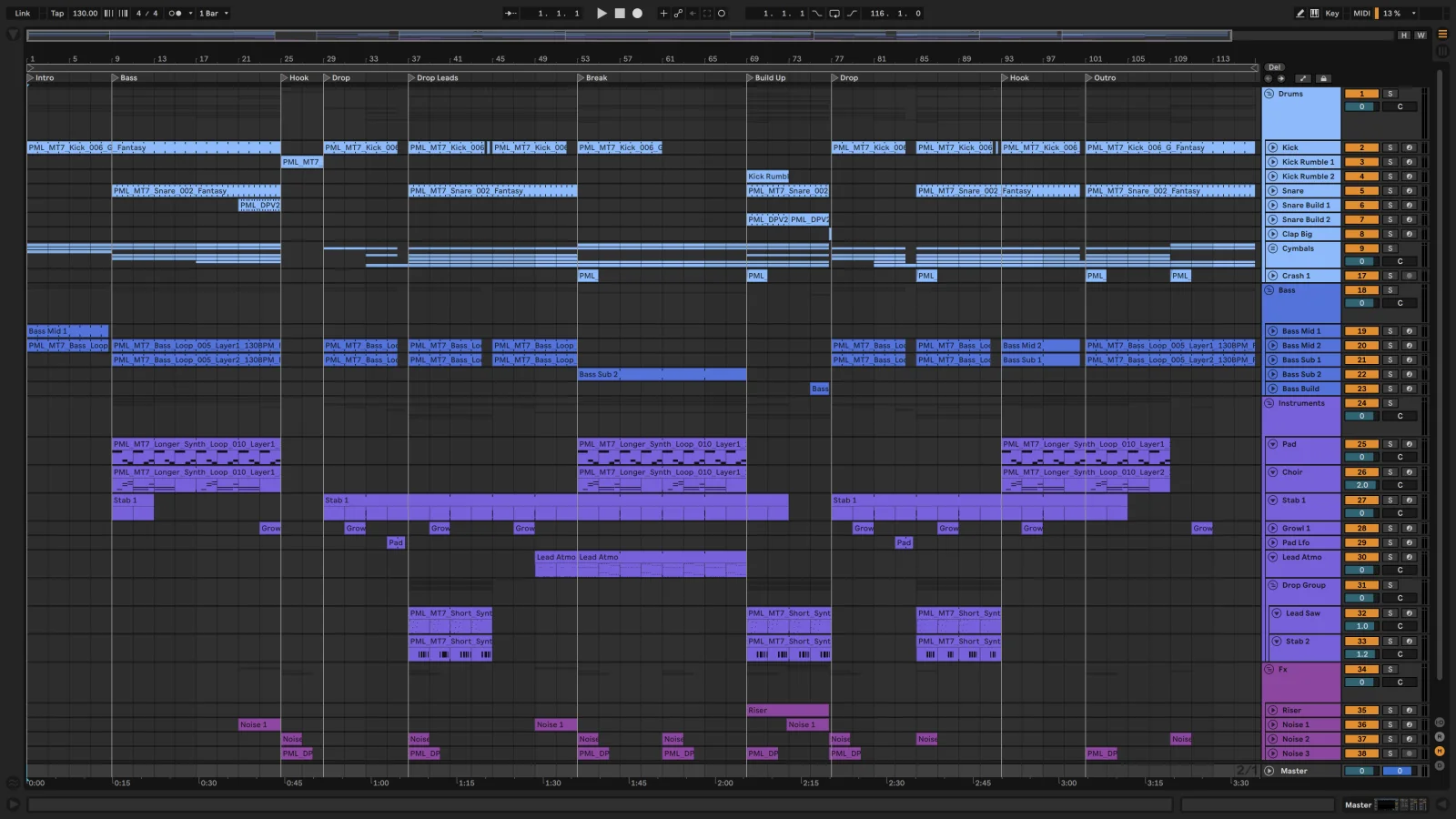The height and width of the screenshot is (819, 1456).
Task: Enable MIDI map mode
Action: 1361,14
